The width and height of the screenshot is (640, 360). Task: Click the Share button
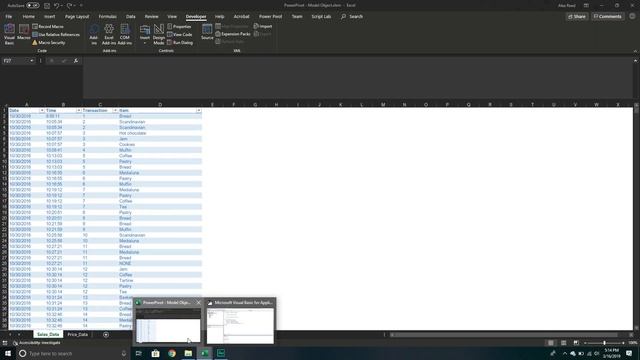point(576,16)
